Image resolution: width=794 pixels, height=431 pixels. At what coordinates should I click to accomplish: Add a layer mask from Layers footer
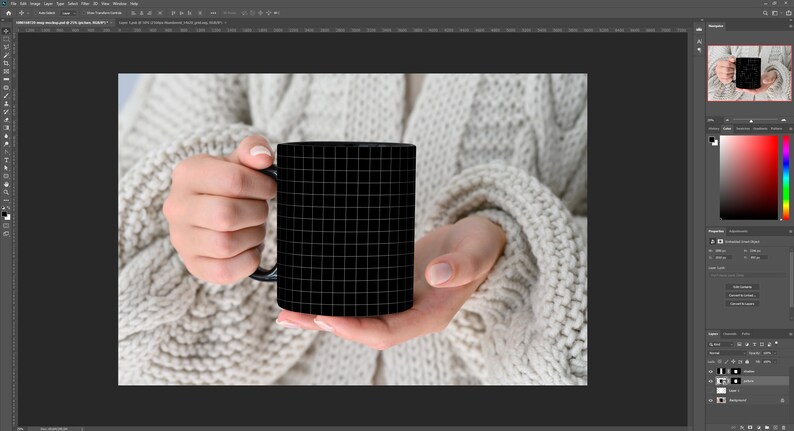(750, 427)
